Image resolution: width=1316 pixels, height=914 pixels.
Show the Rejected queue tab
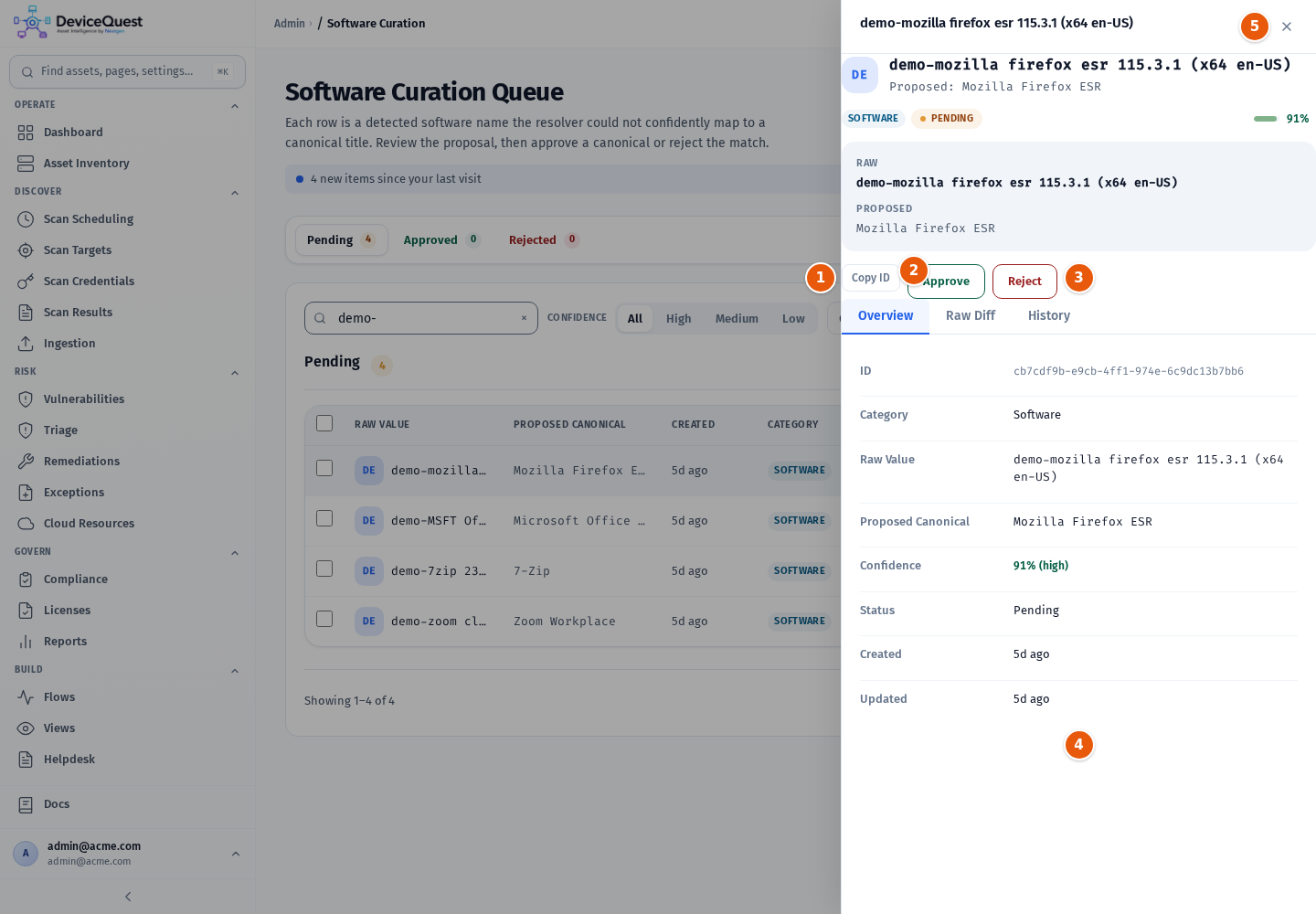[544, 240]
